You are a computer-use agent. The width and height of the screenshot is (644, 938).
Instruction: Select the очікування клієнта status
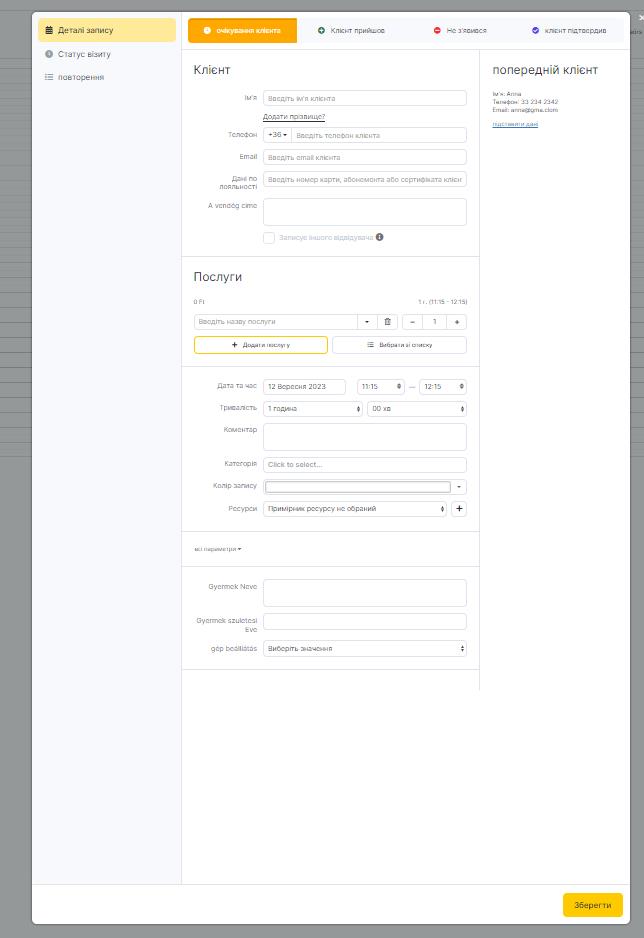point(242,31)
